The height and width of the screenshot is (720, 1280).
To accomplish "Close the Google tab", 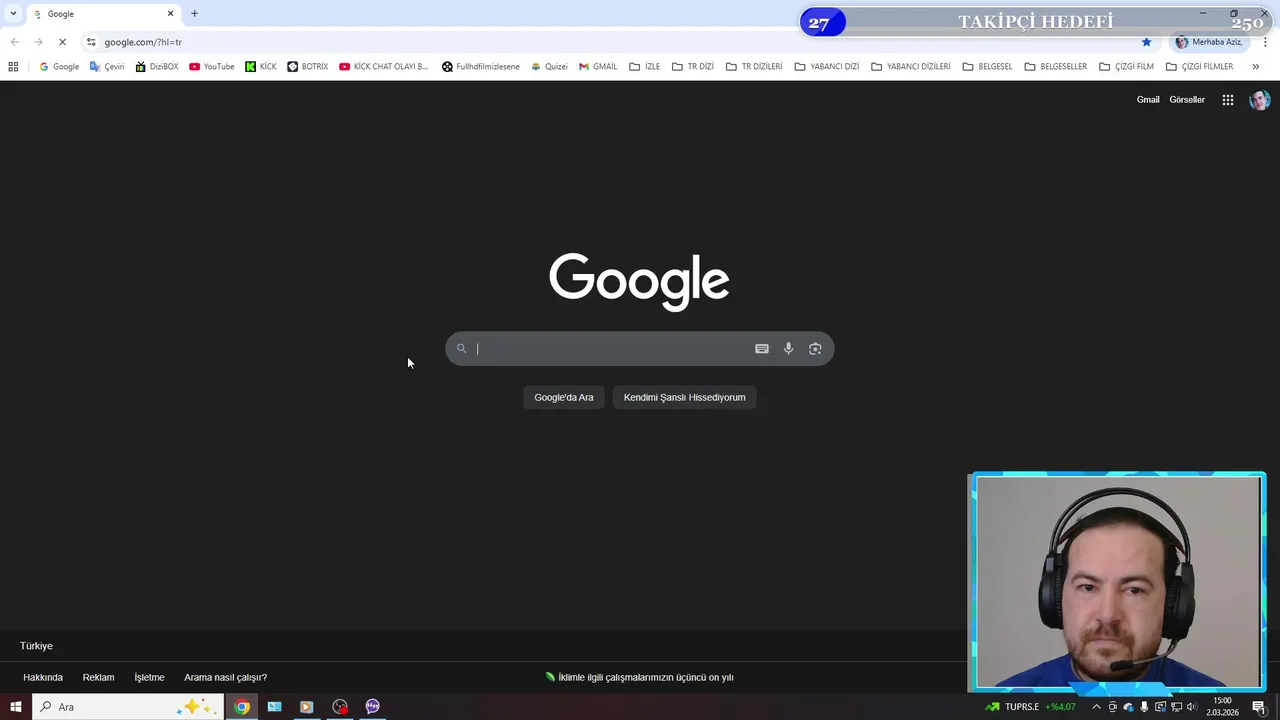I will pyautogui.click(x=170, y=14).
